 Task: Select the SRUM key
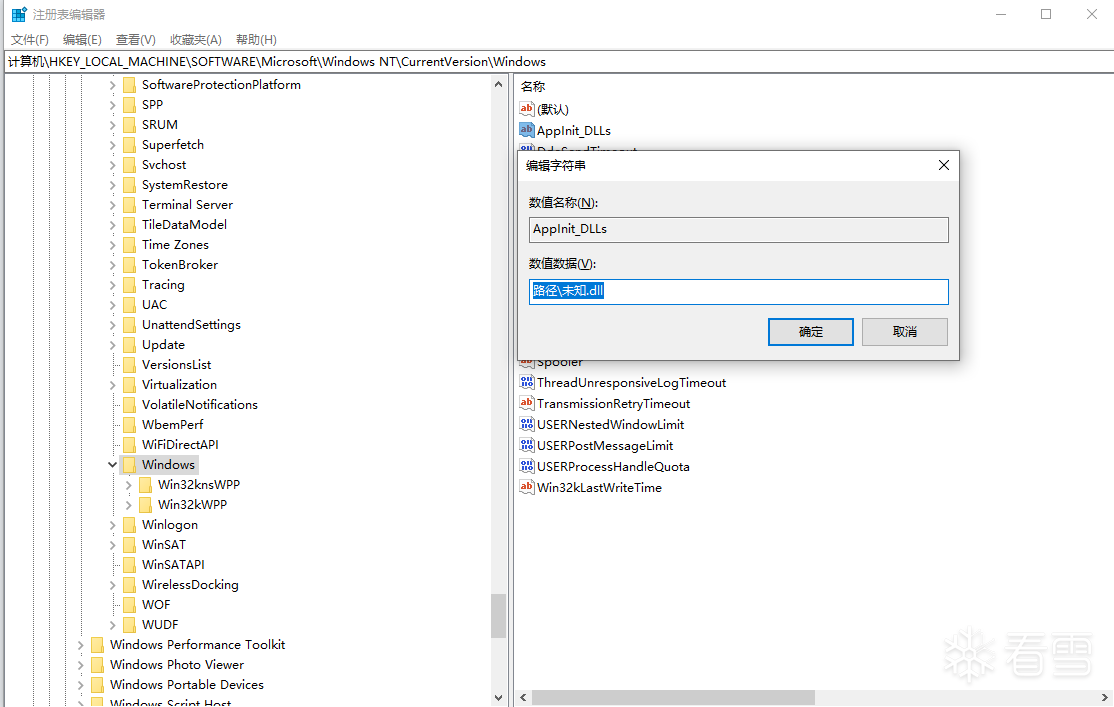click(x=160, y=125)
